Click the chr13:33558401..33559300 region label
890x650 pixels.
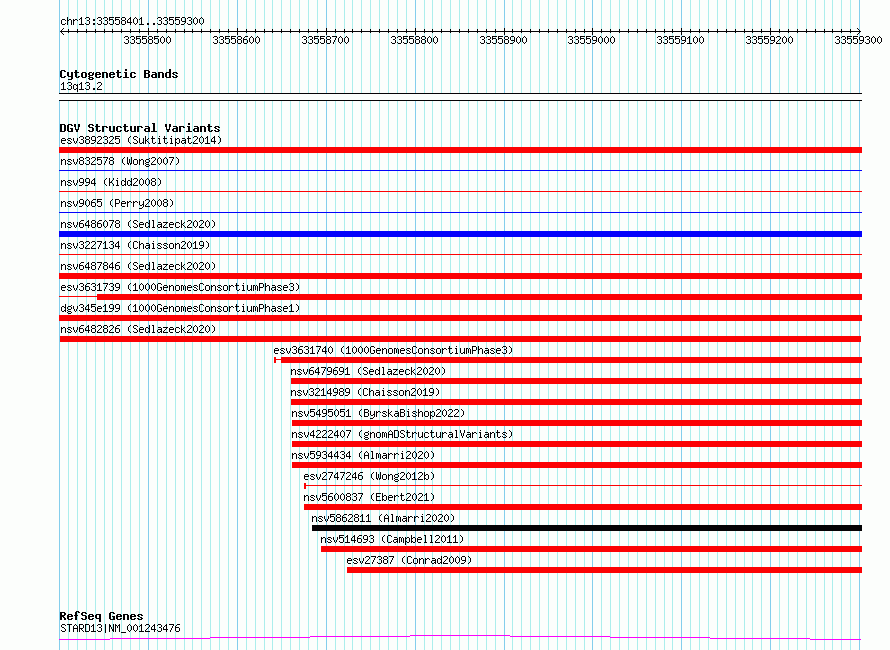click(132, 21)
